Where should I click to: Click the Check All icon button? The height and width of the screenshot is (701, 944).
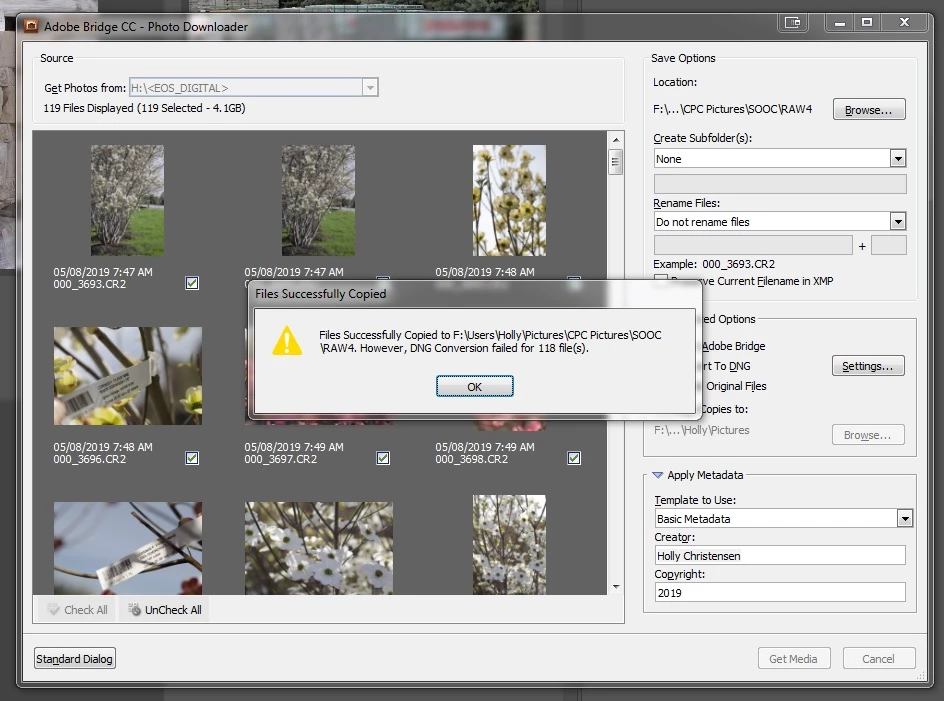coord(77,609)
